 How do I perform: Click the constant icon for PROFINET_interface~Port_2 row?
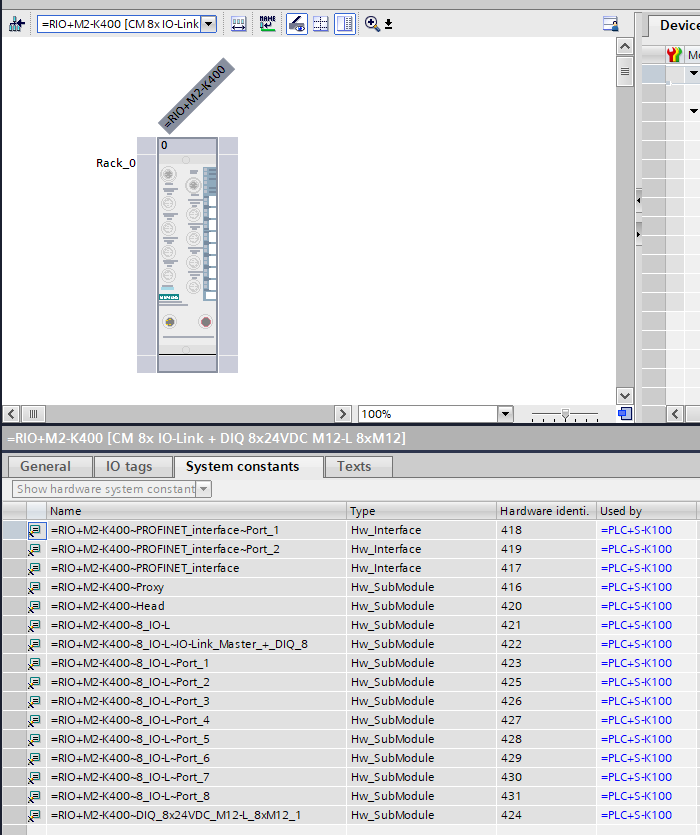35,550
